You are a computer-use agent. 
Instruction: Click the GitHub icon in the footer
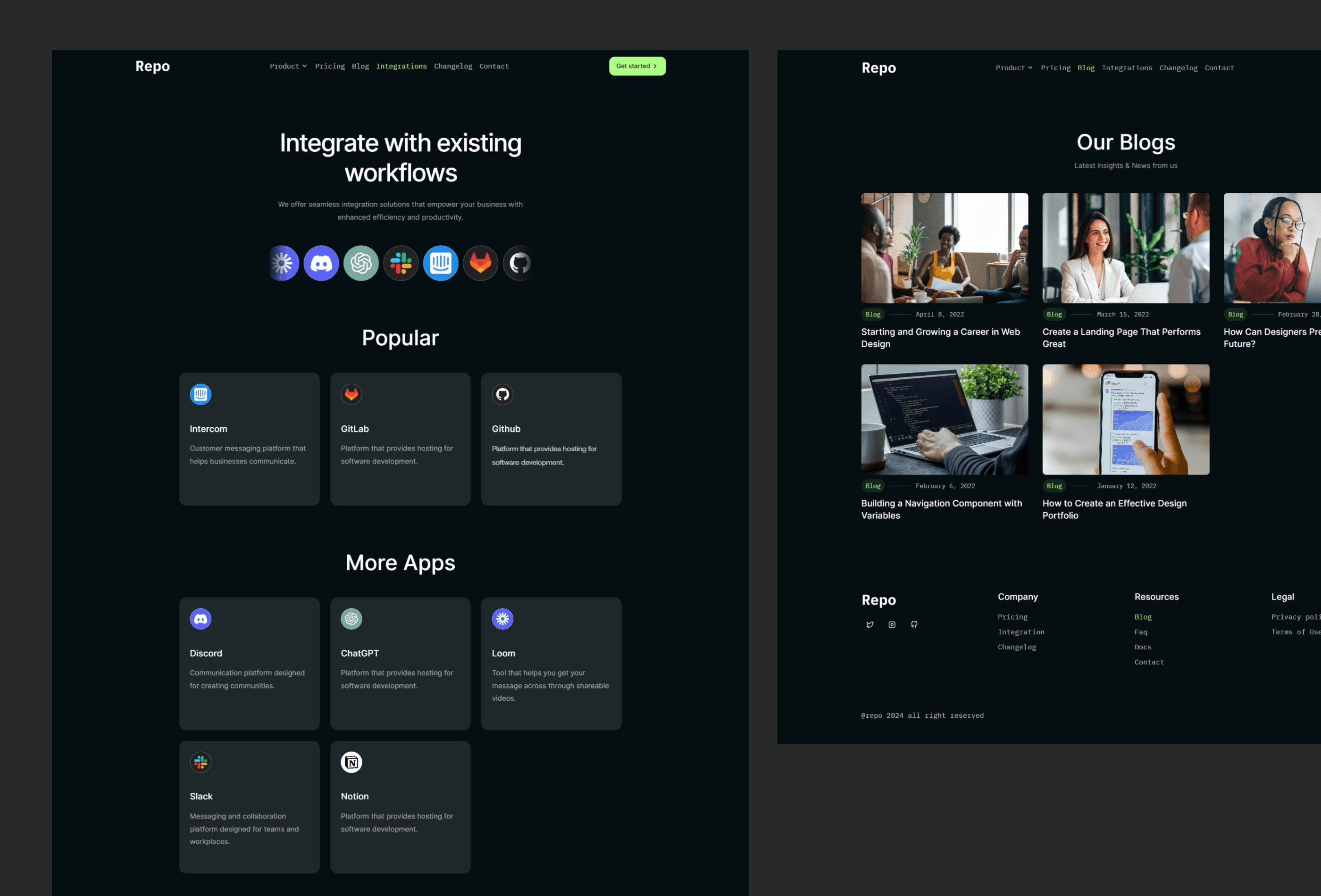913,624
